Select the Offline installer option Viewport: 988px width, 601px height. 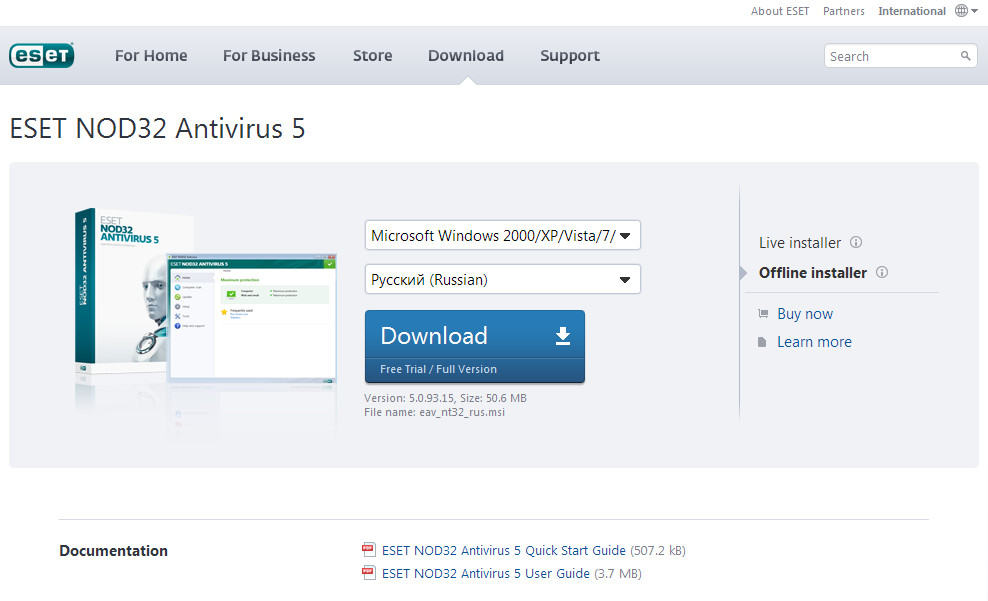tap(813, 273)
